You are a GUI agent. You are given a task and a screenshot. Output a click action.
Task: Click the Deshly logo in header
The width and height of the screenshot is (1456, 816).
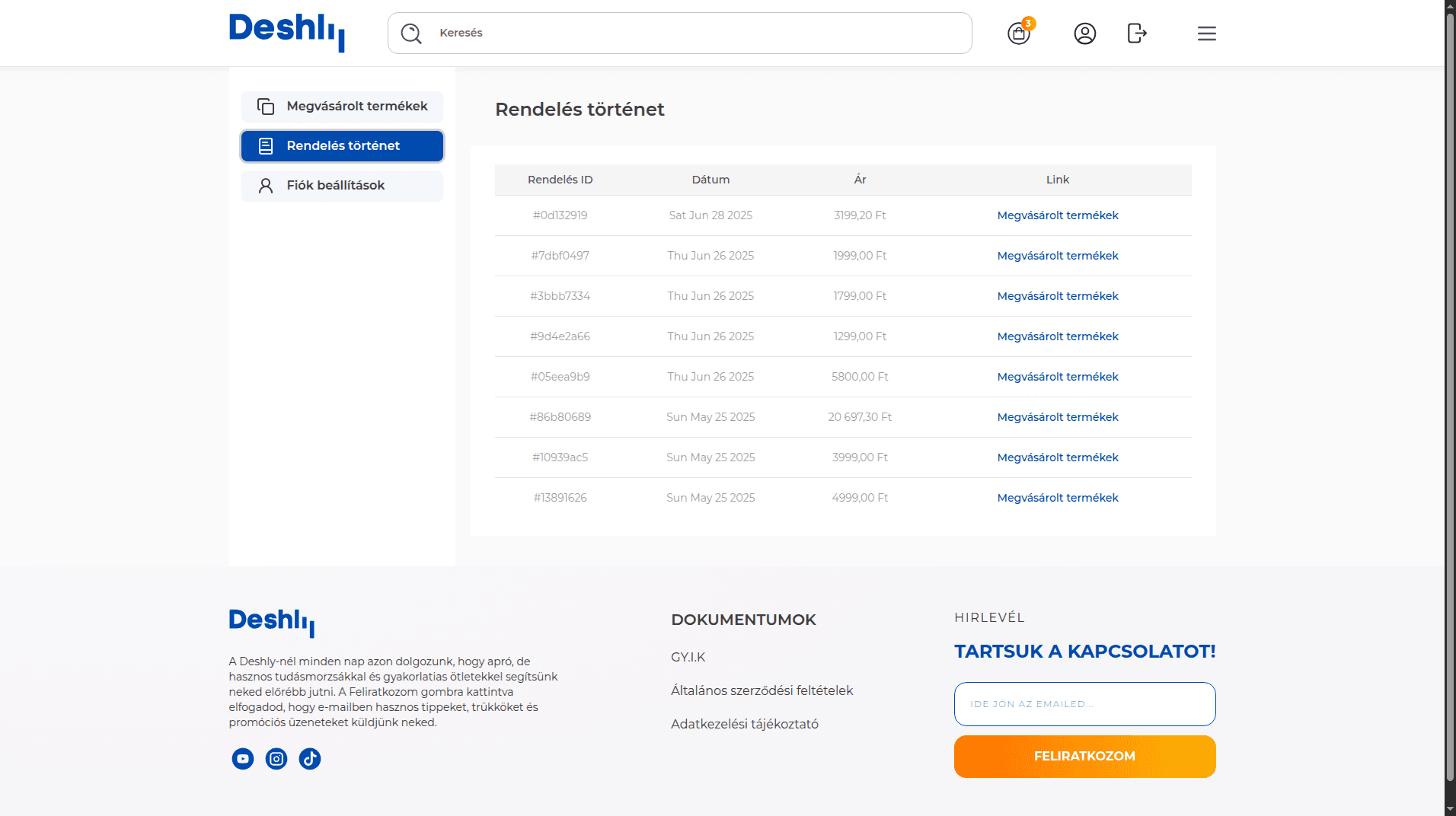286,32
